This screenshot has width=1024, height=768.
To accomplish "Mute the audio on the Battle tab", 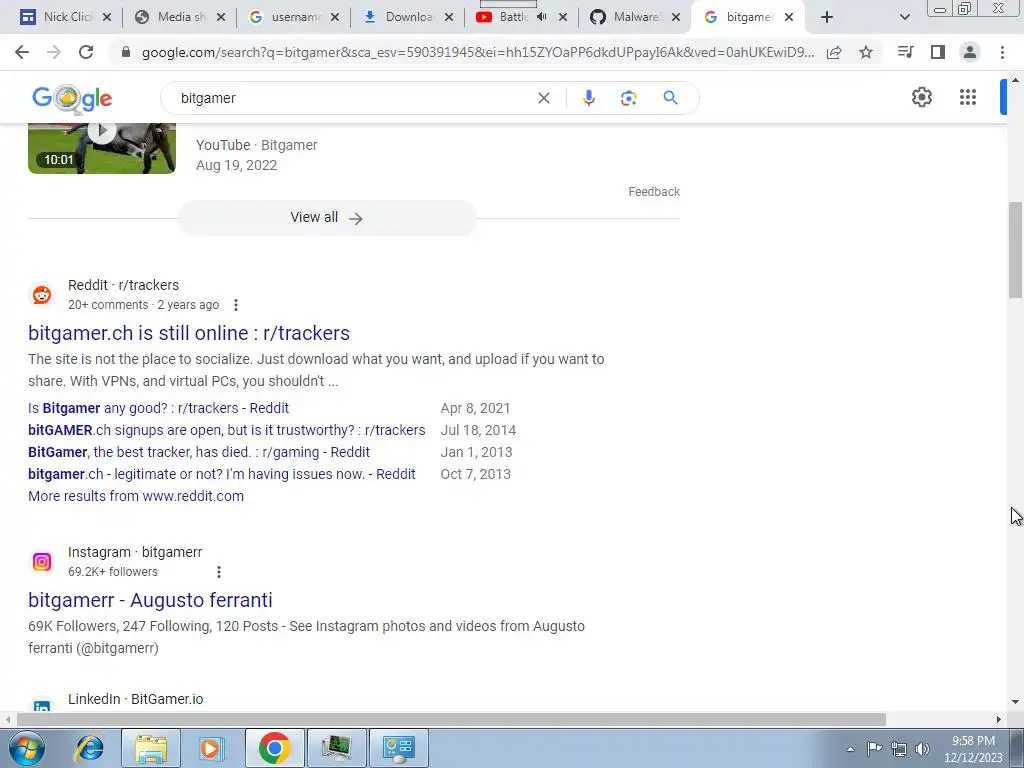I will point(541,17).
